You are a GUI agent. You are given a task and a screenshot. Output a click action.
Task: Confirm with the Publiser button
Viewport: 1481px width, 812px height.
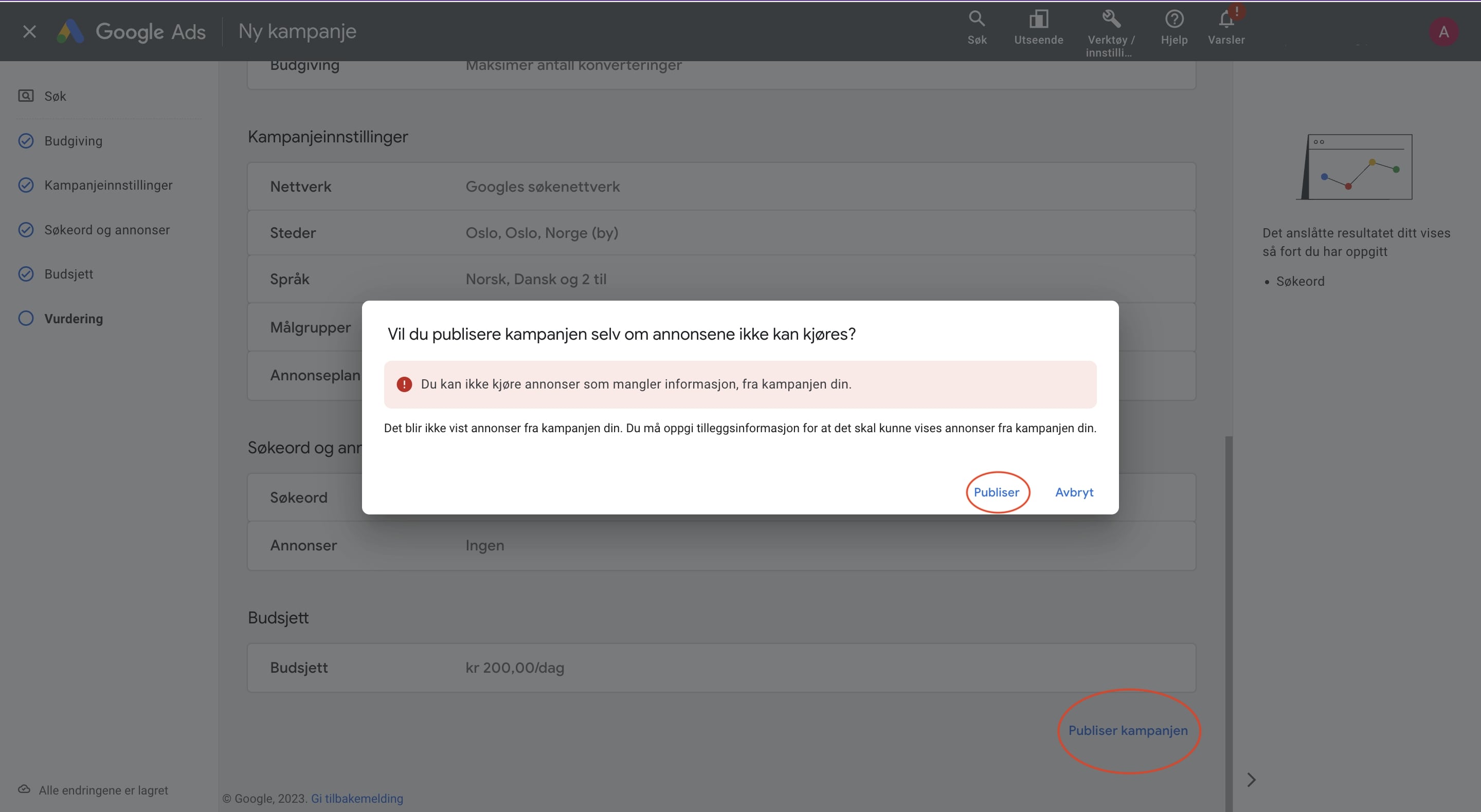(x=997, y=492)
